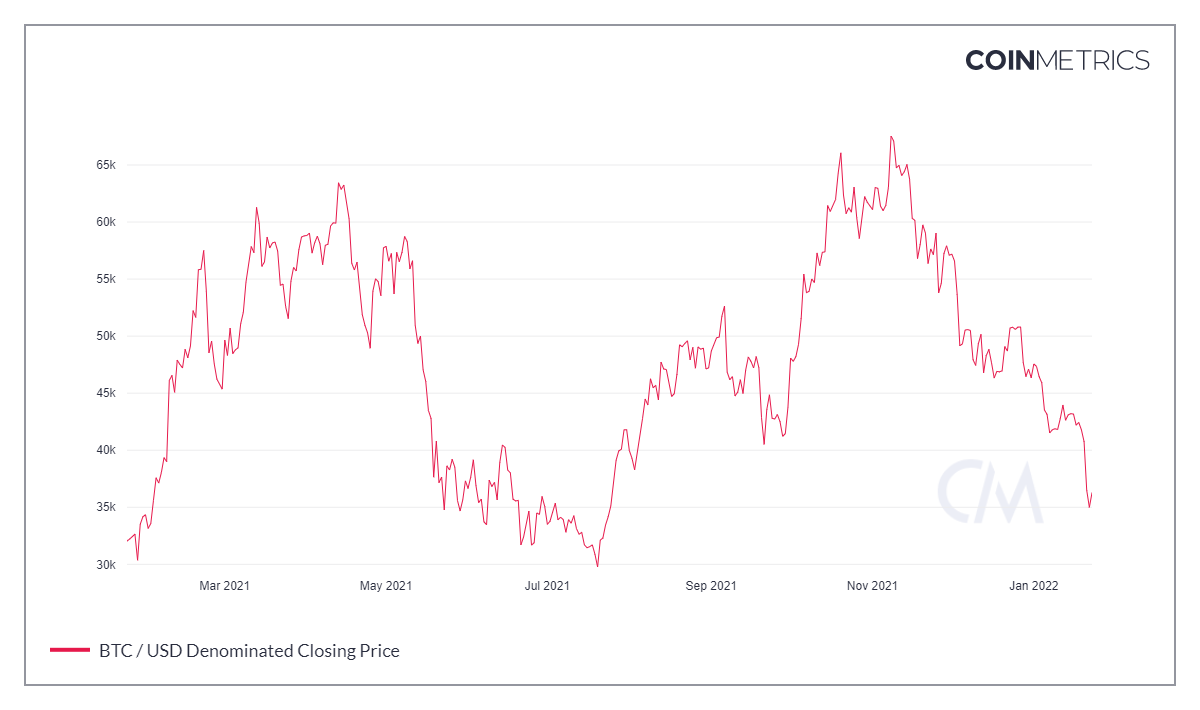Click the lowest price point in July 2021
1200x710 pixels.
(597, 566)
